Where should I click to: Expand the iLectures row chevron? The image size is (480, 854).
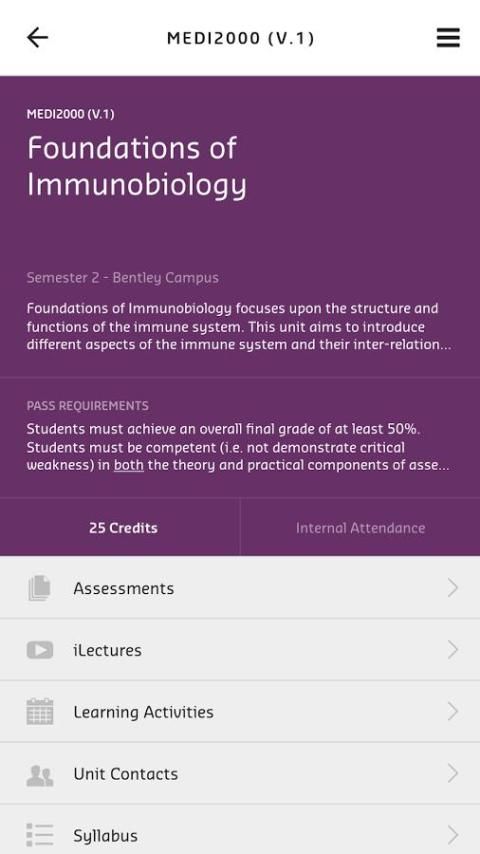point(452,650)
